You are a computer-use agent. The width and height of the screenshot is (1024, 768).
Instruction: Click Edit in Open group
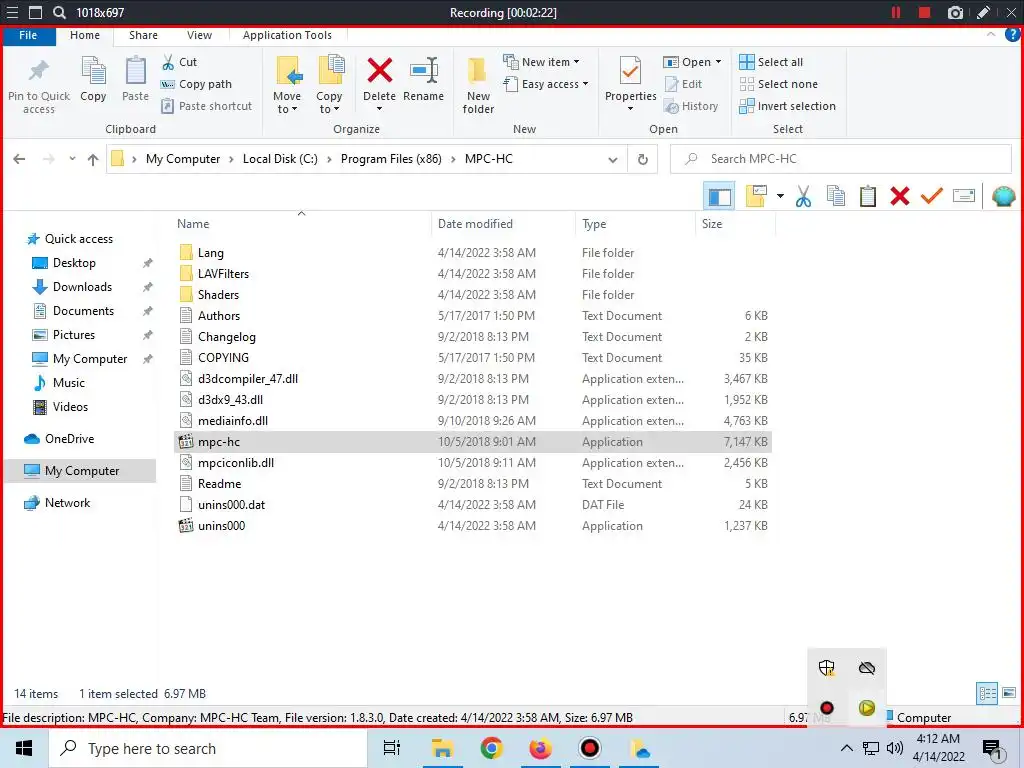(x=683, y=84)
